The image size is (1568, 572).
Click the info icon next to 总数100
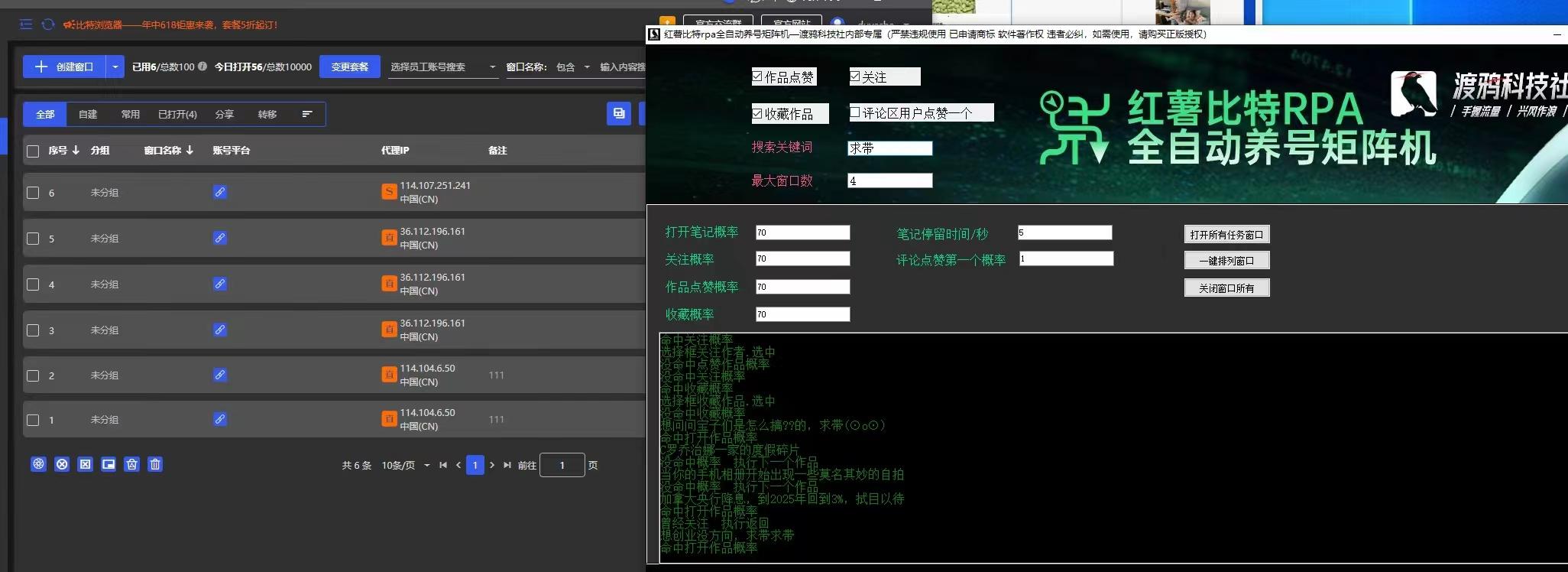pos(202,67)
